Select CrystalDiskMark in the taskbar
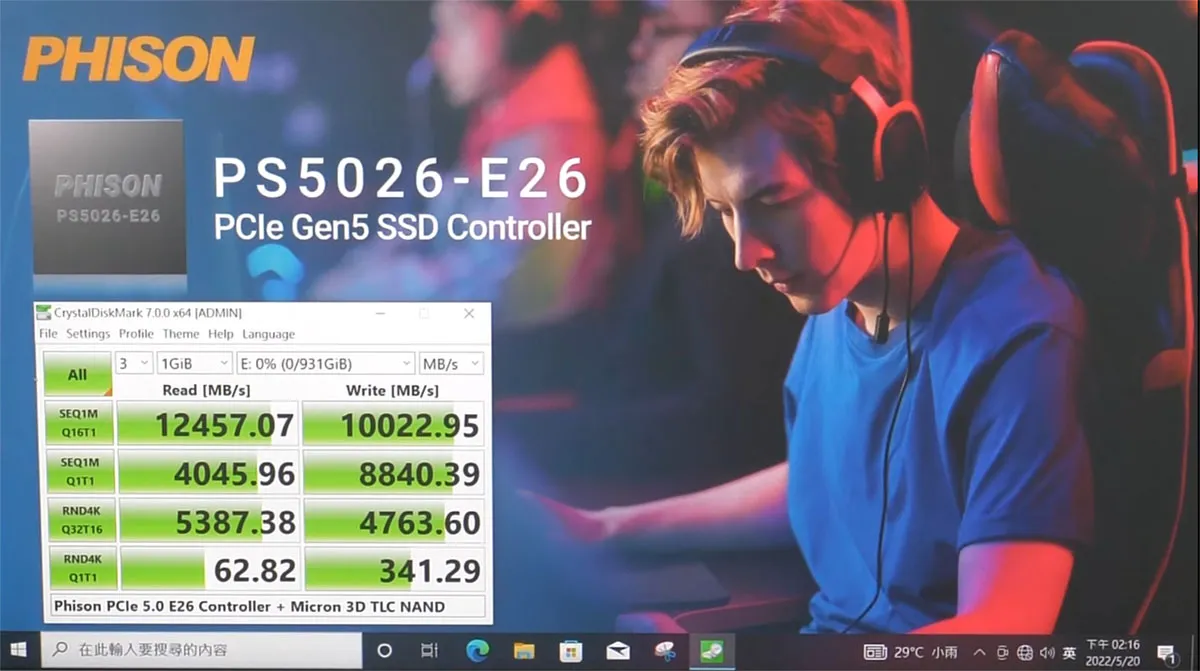This screenshot has width=1200, height=671. pos(712,651)
